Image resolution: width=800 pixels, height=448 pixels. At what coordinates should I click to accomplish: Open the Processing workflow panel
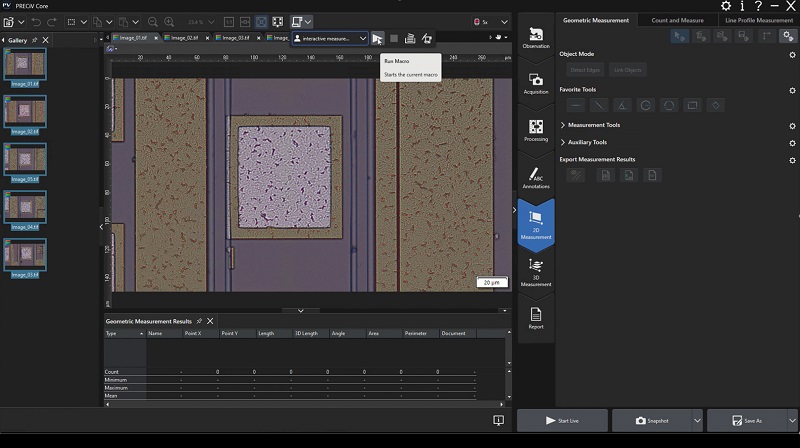(536, 130)
